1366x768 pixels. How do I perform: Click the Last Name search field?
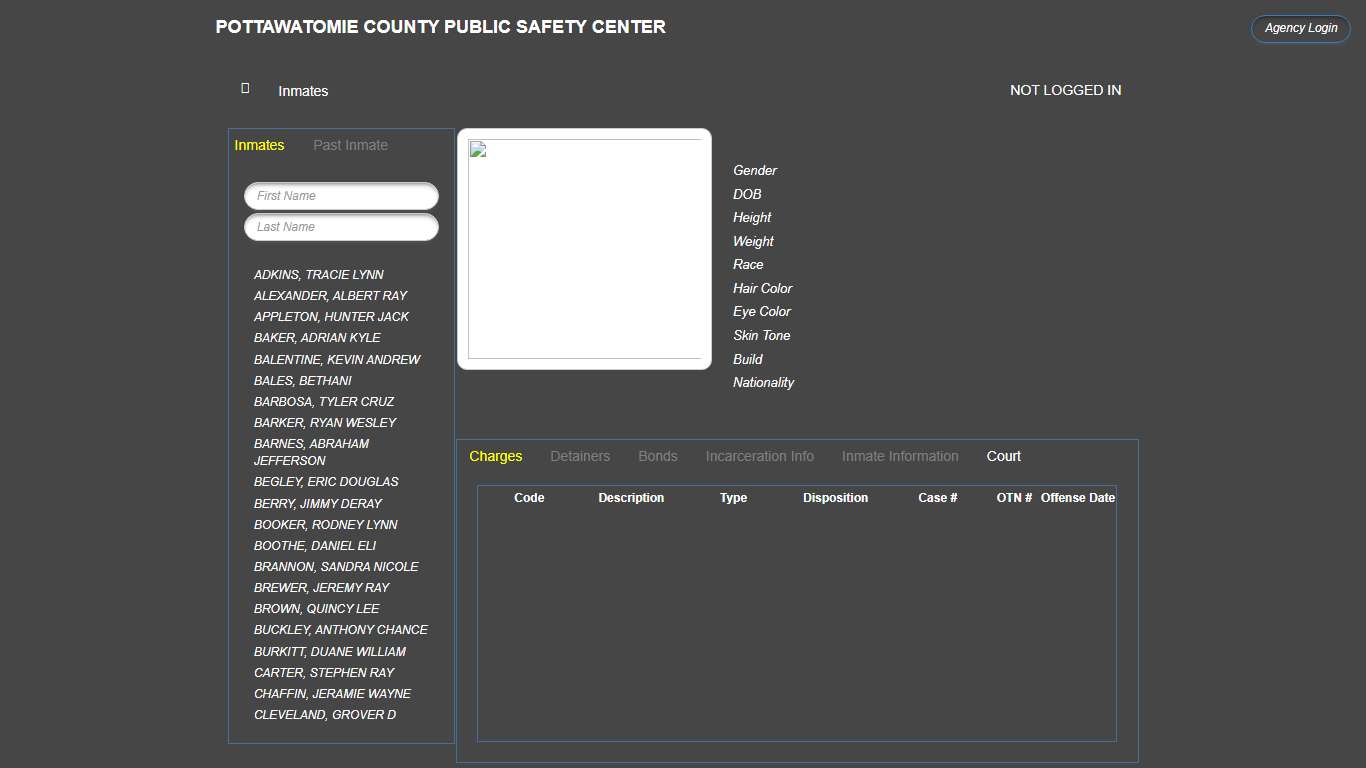[341, 227]
